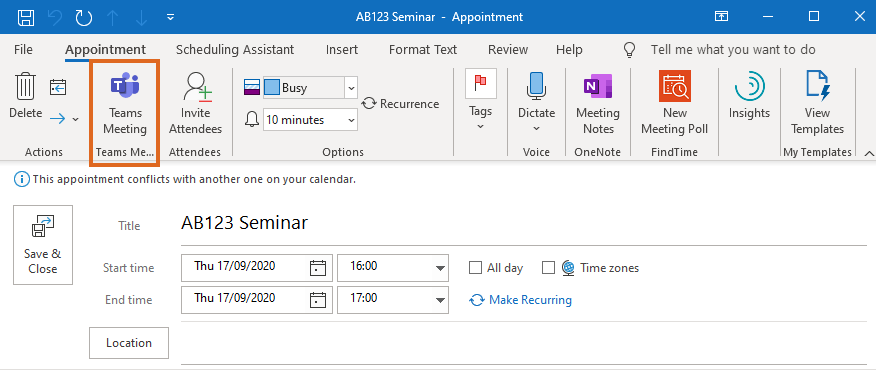Open the Help tab
Screen dimensions: 876x377
[569, 50]
